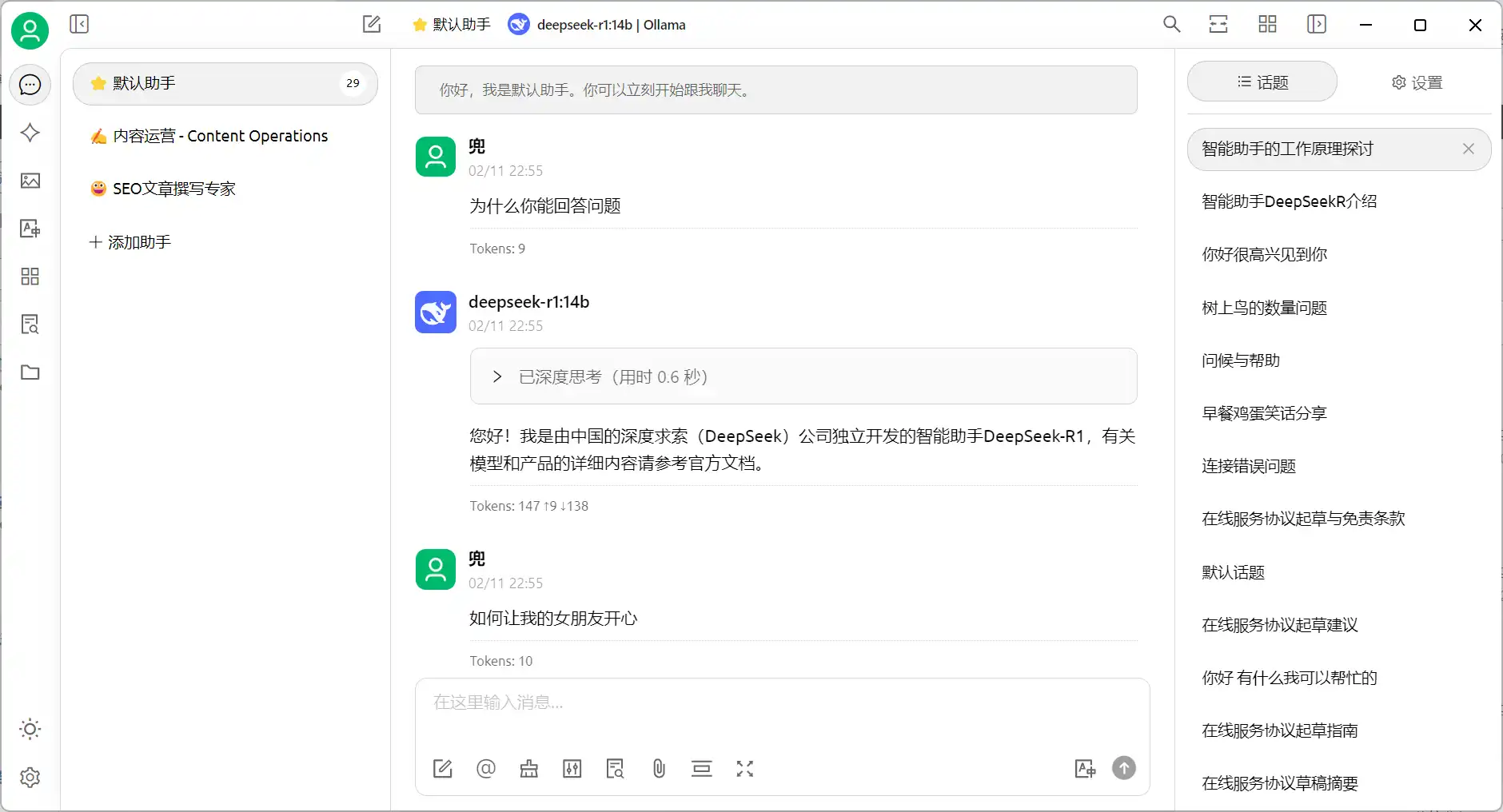Screen dimensions: 1503x812
Task: Click the deepseek-r1:14b message avatar
Action: pyautogui.click(x=436, y=312)
